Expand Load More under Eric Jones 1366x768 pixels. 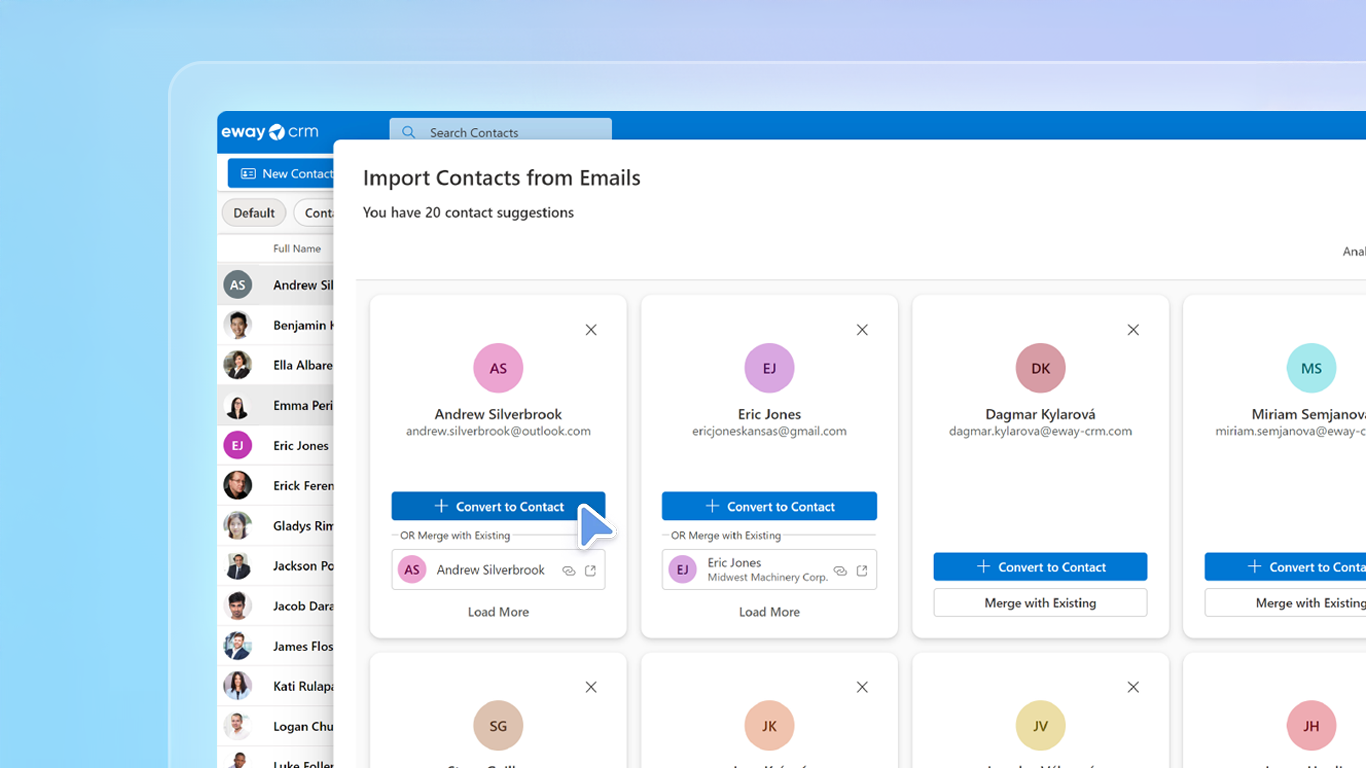(769, 611)
